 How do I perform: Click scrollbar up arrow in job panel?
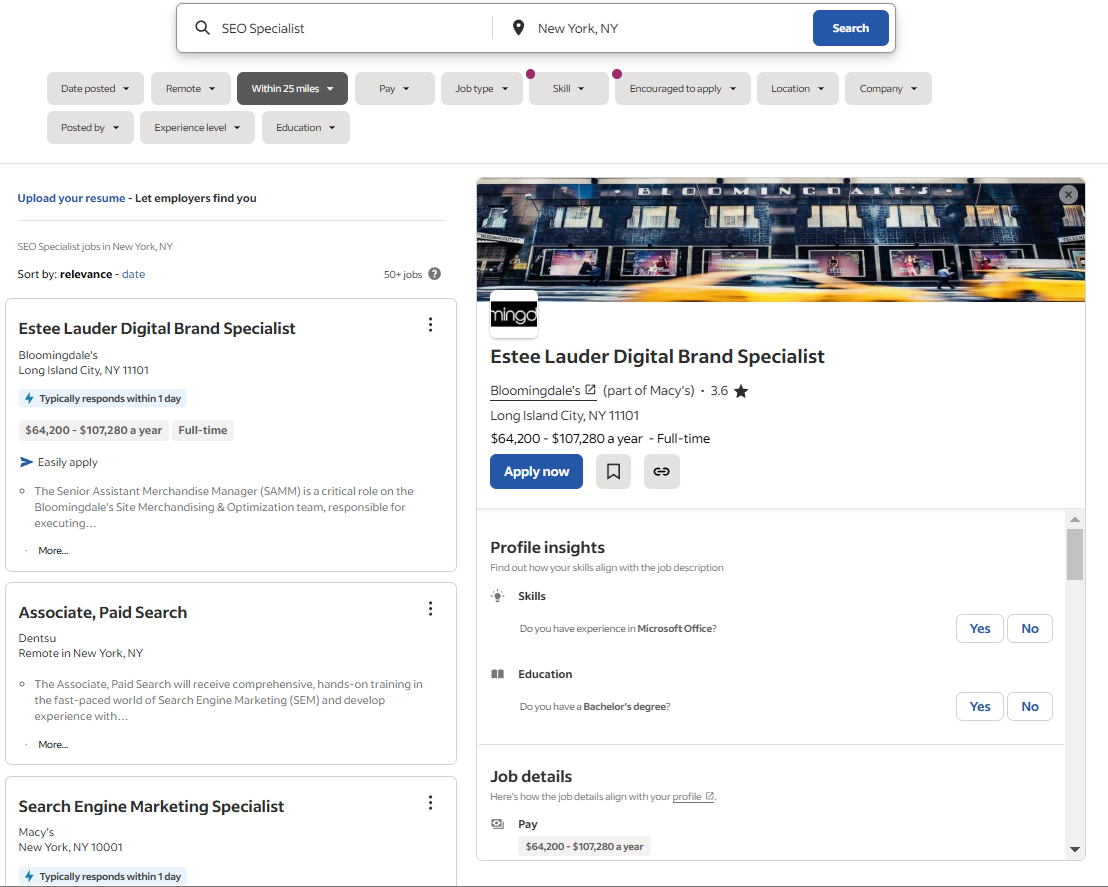[x=1075, y=519]
